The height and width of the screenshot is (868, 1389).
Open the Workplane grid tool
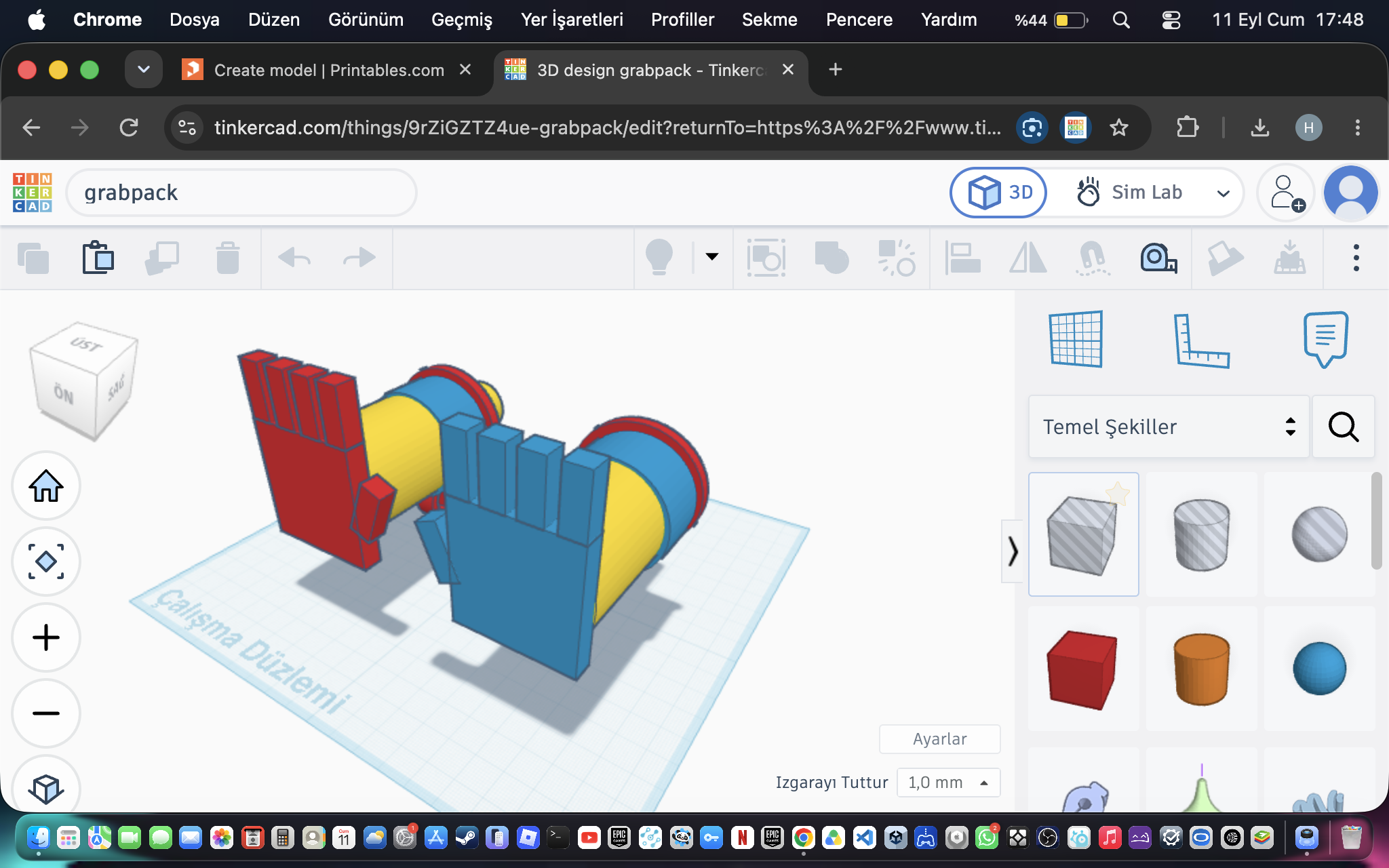pyautogui.click(x=1076, y=339)
